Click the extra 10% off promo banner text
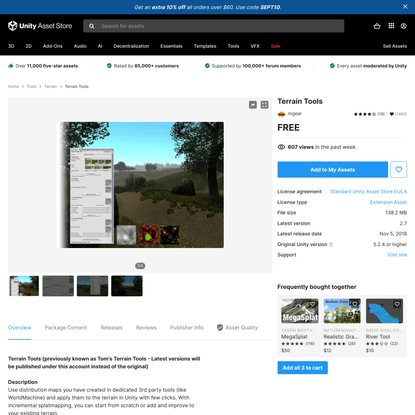This screenshot has width=415, height=415. (207, 7)
